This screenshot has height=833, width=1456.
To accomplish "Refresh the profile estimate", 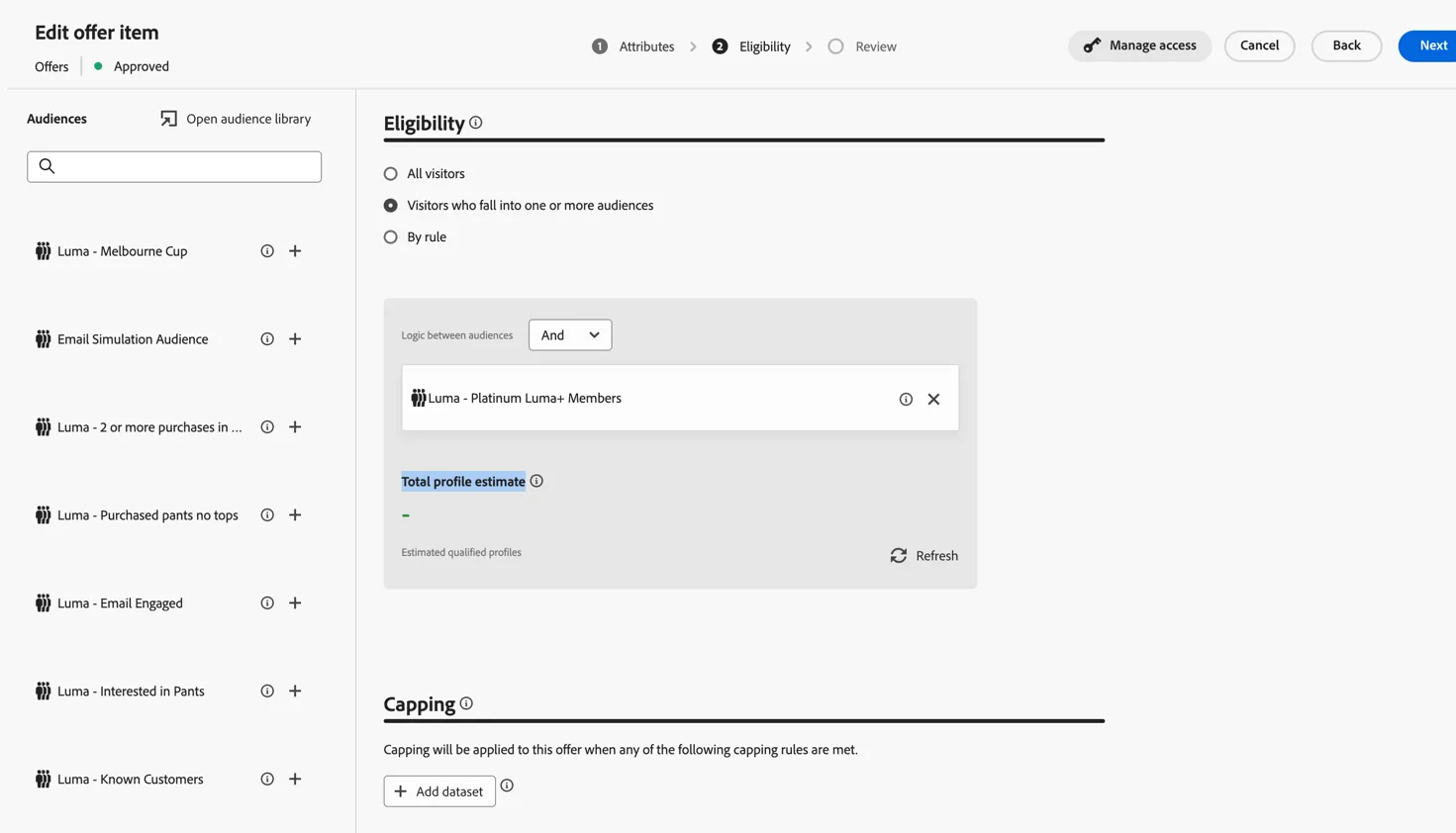I will coord(923,556).
